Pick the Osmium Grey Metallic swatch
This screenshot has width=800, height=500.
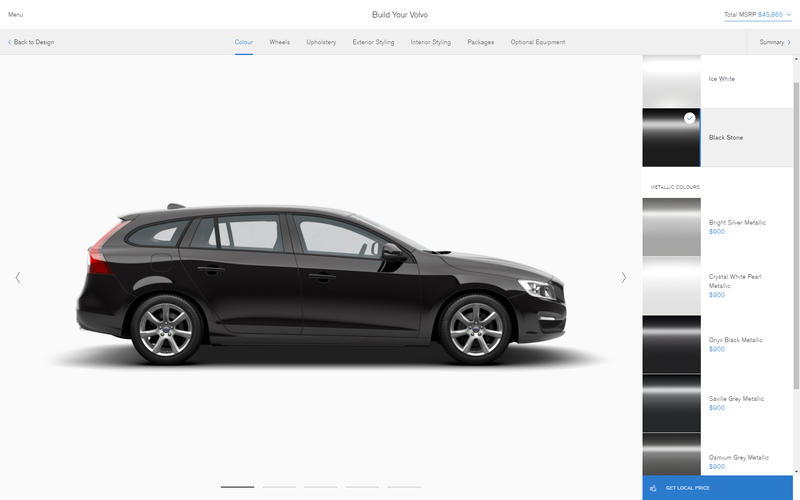tap(671, 454)
